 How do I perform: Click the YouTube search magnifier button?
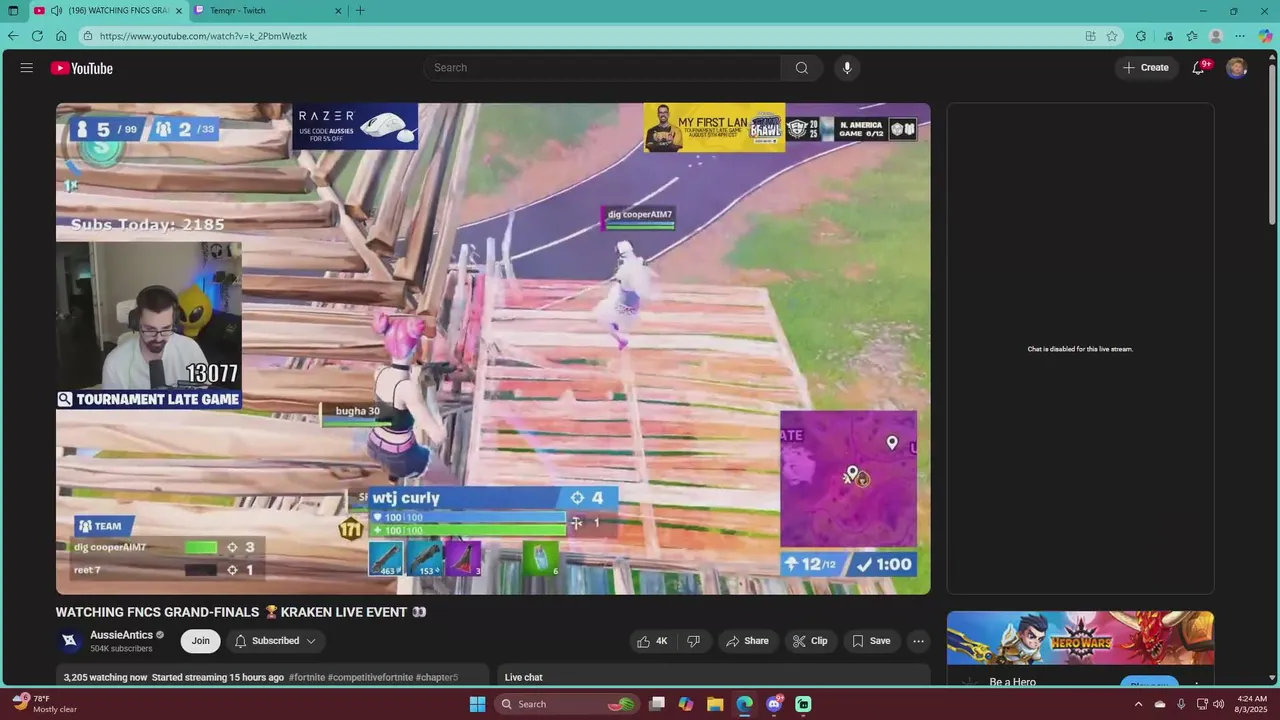802,68
